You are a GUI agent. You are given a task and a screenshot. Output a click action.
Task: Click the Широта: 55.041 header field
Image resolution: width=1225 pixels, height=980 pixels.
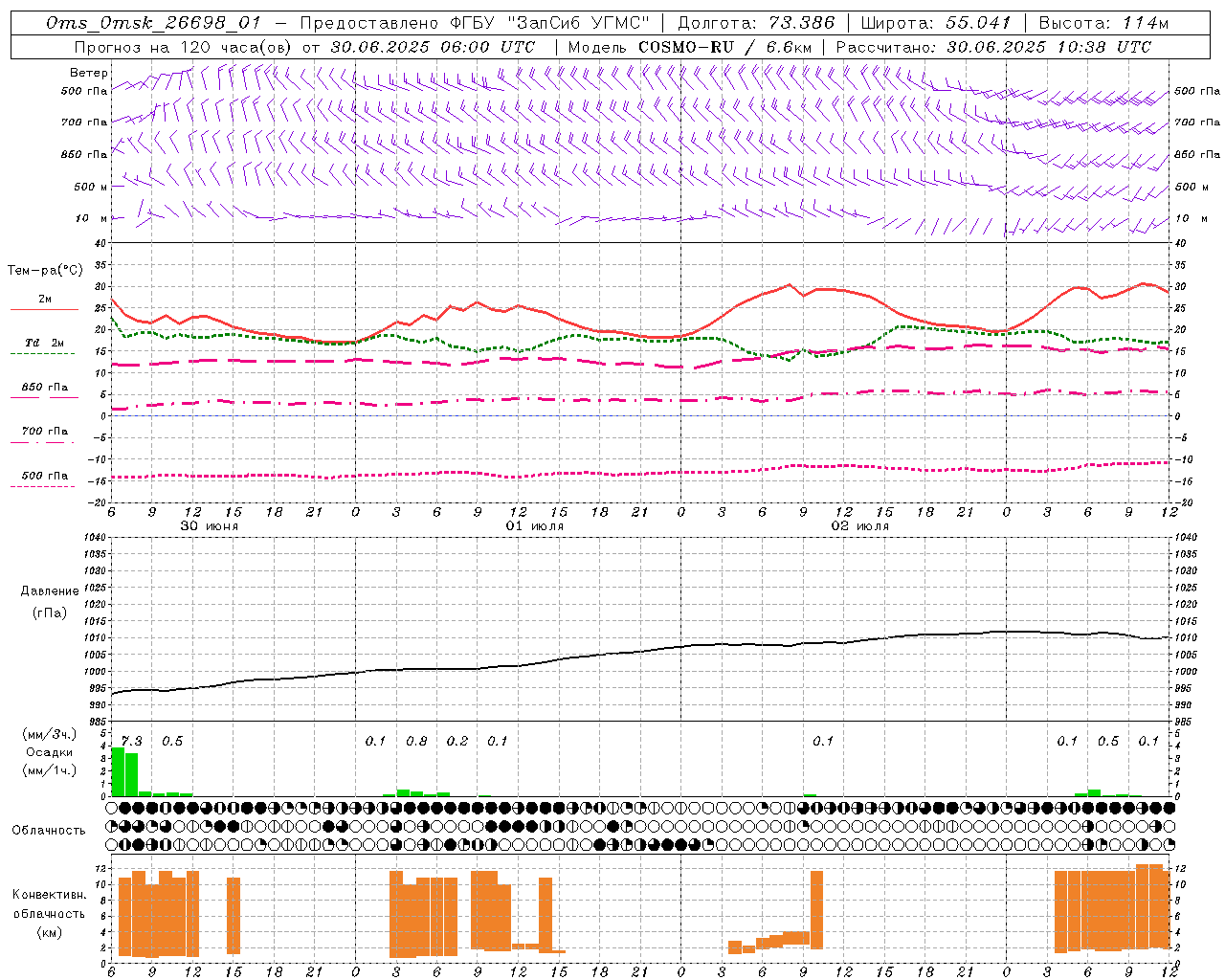coord(936,23)
